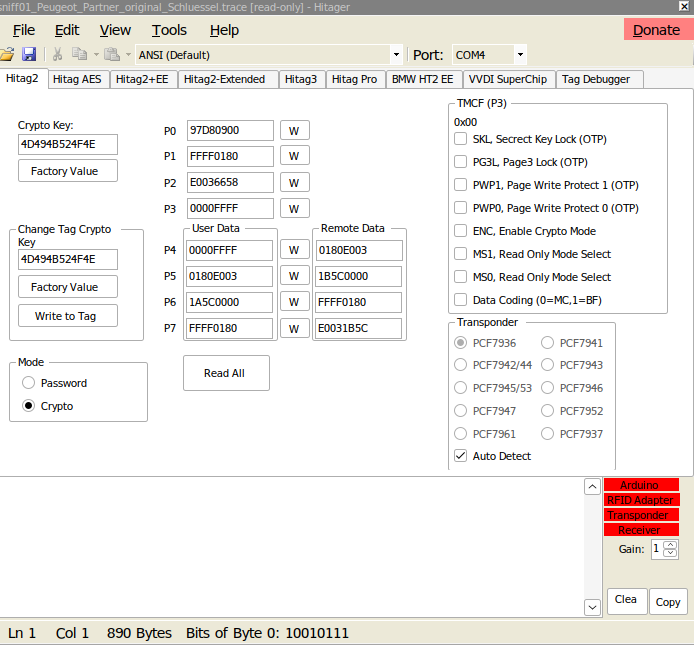Click the Cut scissors icon

point(58,54)
